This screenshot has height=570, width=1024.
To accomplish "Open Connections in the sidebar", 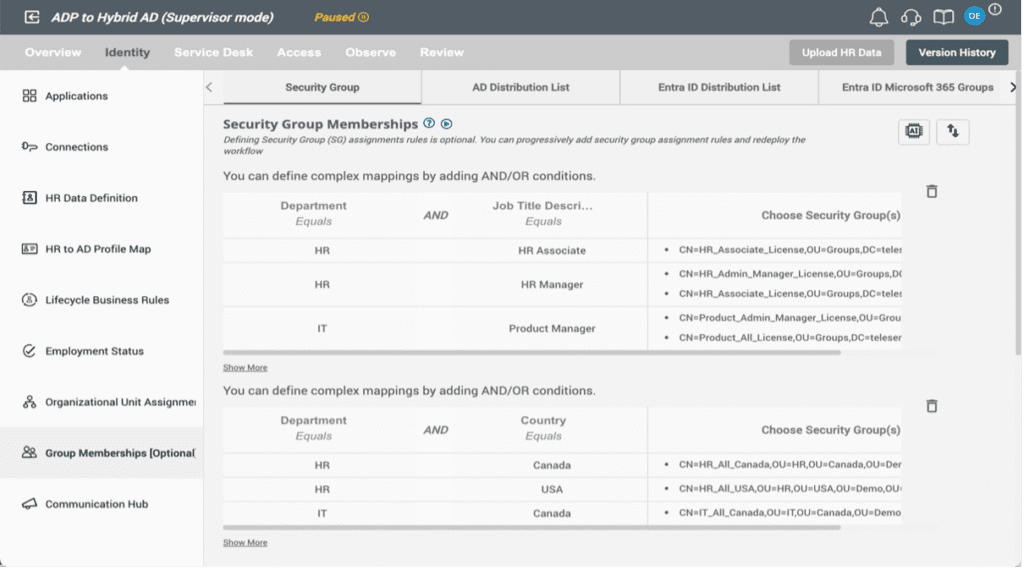I will click(x=76, y=147).
